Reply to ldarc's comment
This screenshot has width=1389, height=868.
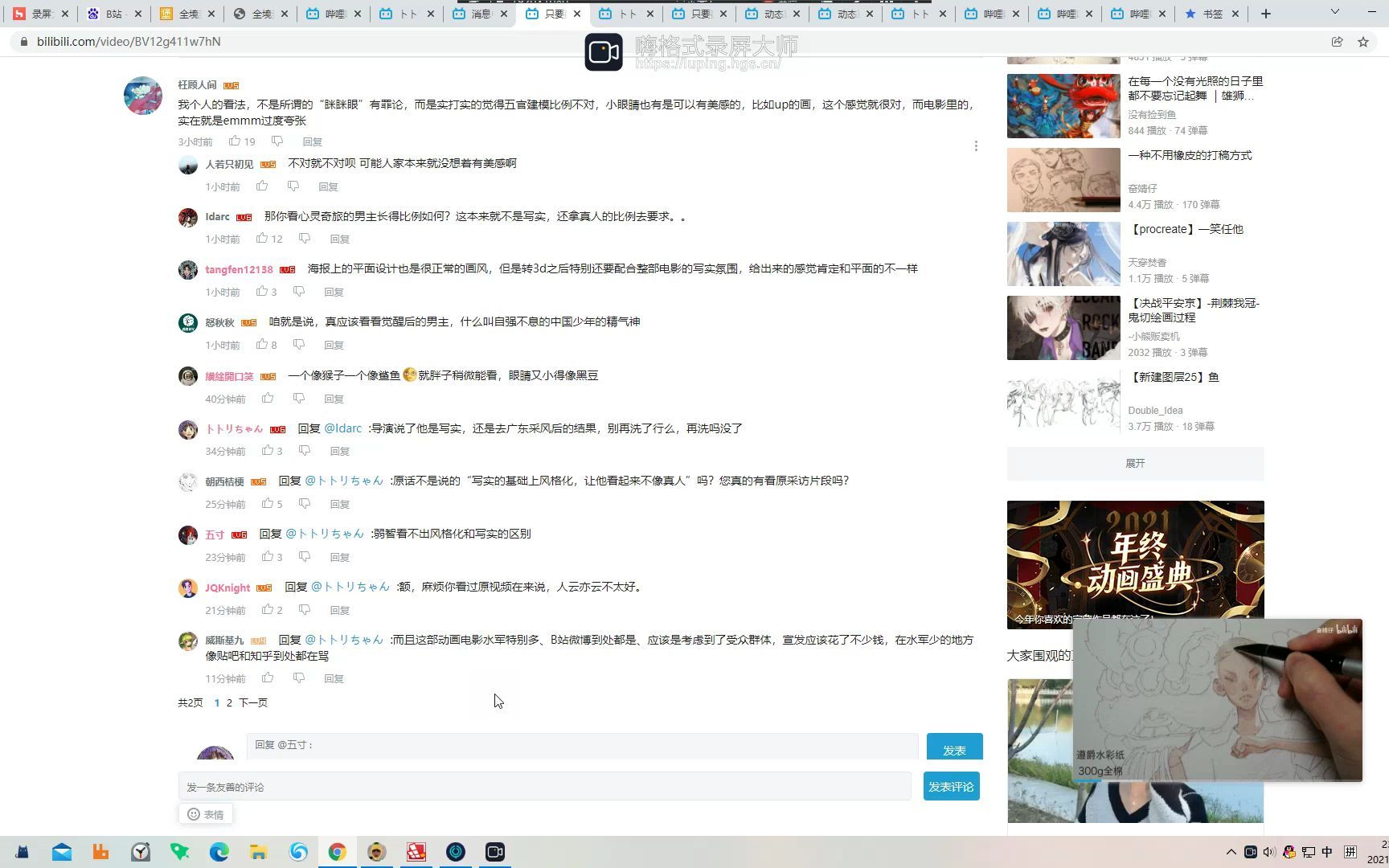(340, 239)
